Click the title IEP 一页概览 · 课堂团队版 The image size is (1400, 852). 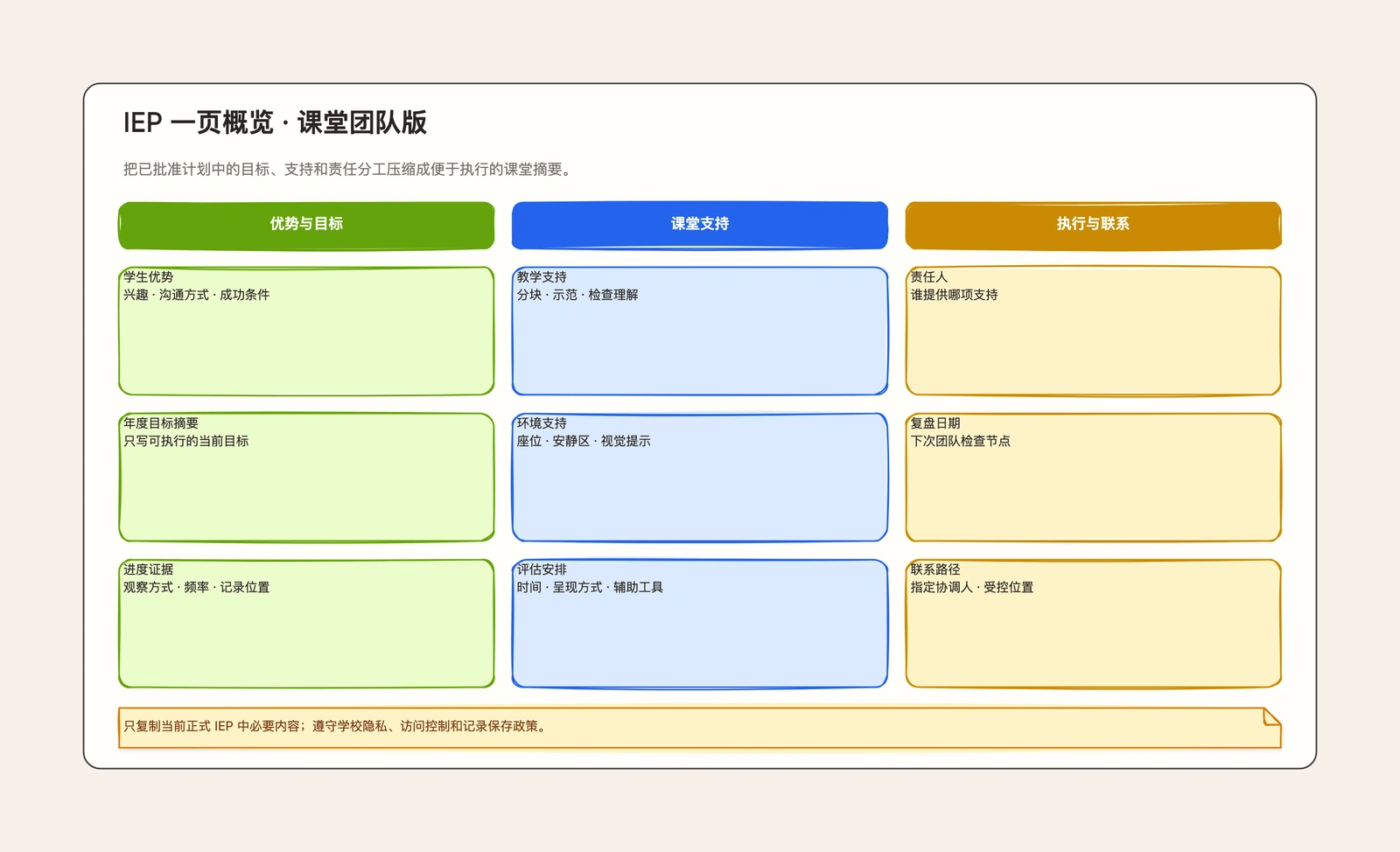(275, 122)
